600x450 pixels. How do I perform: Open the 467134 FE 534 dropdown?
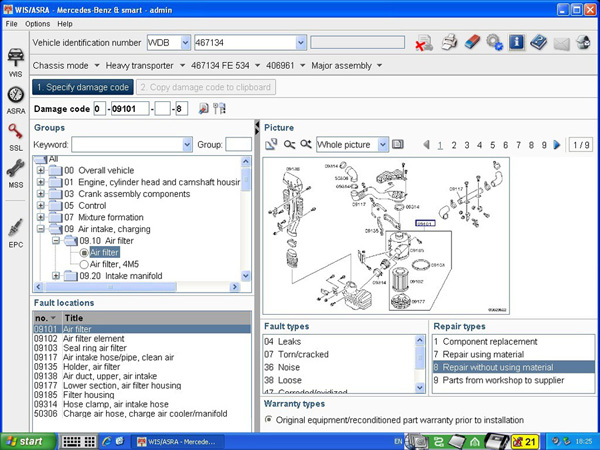point(258,65)
